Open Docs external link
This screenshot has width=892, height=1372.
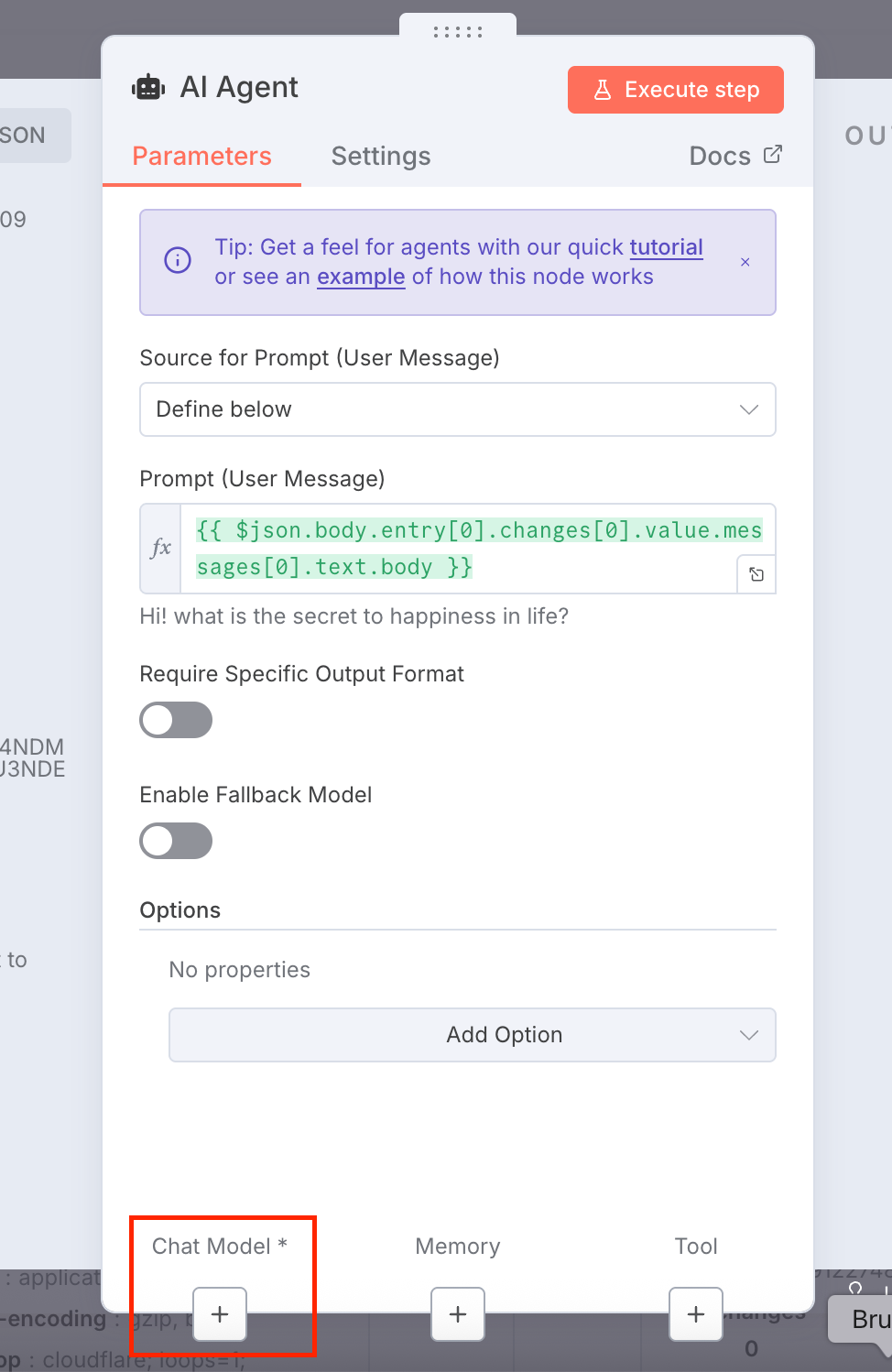[x=735, y=156]
